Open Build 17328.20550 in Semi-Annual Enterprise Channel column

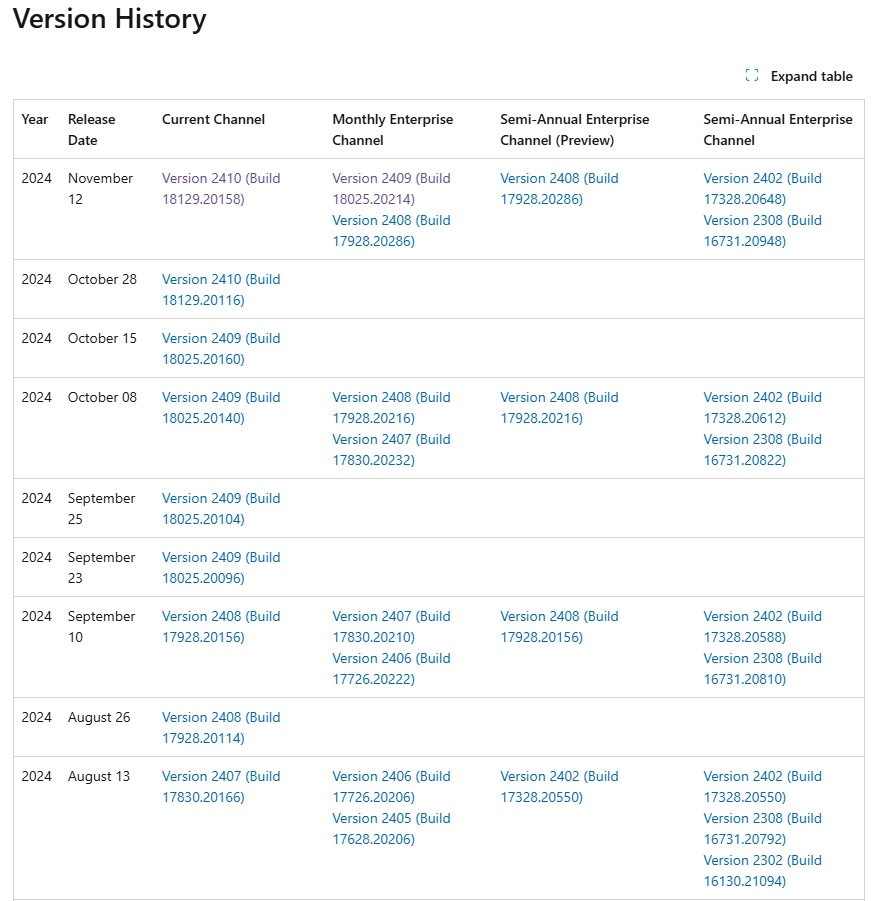pyautogui.click(x=763, y=787)
